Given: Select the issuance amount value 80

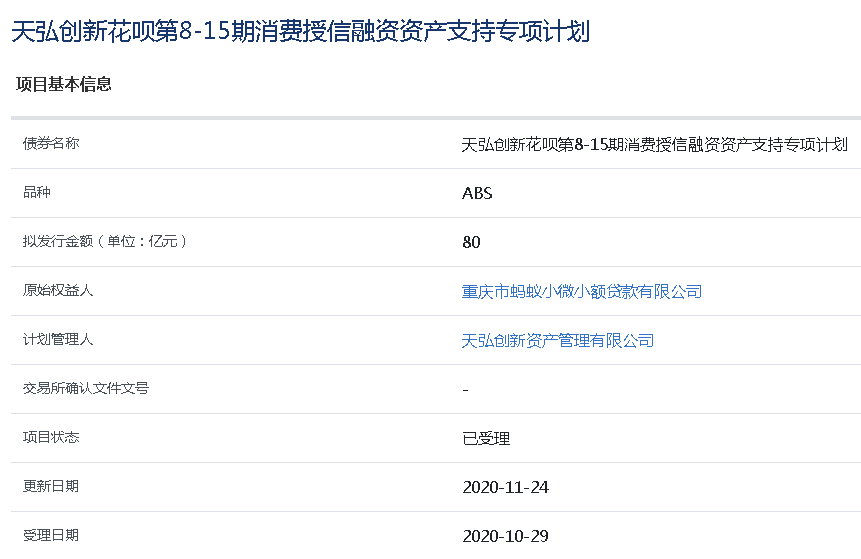Looking at the screenshot, I should [x=471, y=242].
